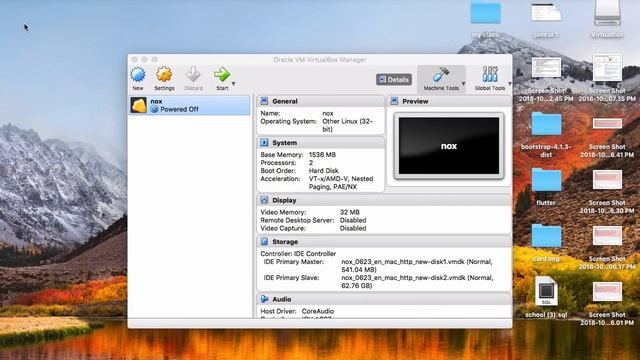Click the Preview section header label

click(x=415, y=101)
